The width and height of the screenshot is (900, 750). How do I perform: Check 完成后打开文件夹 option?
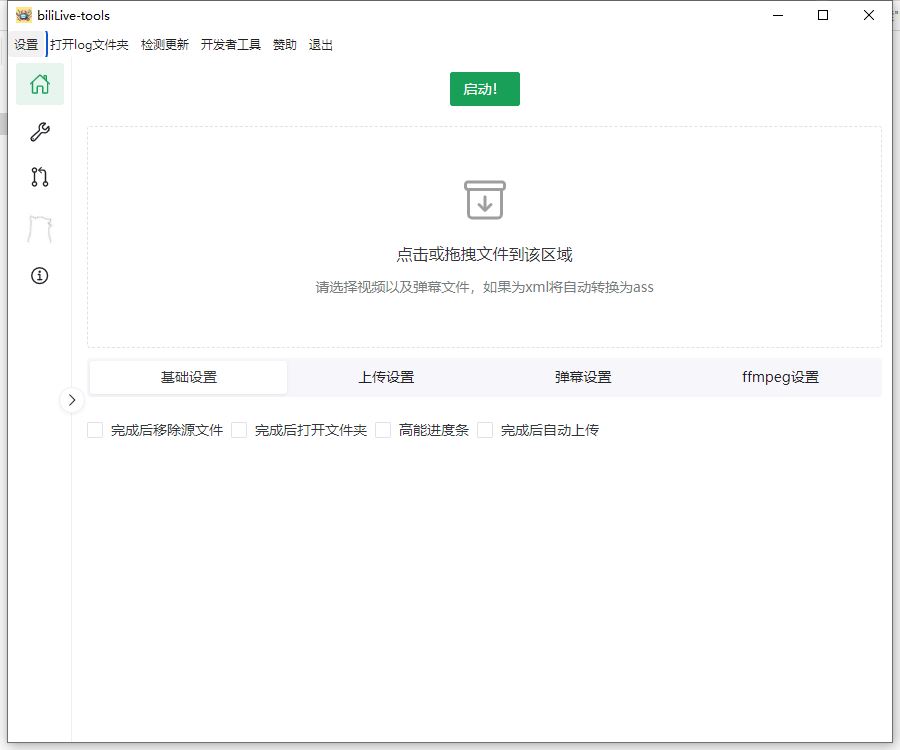pos(240,430)
